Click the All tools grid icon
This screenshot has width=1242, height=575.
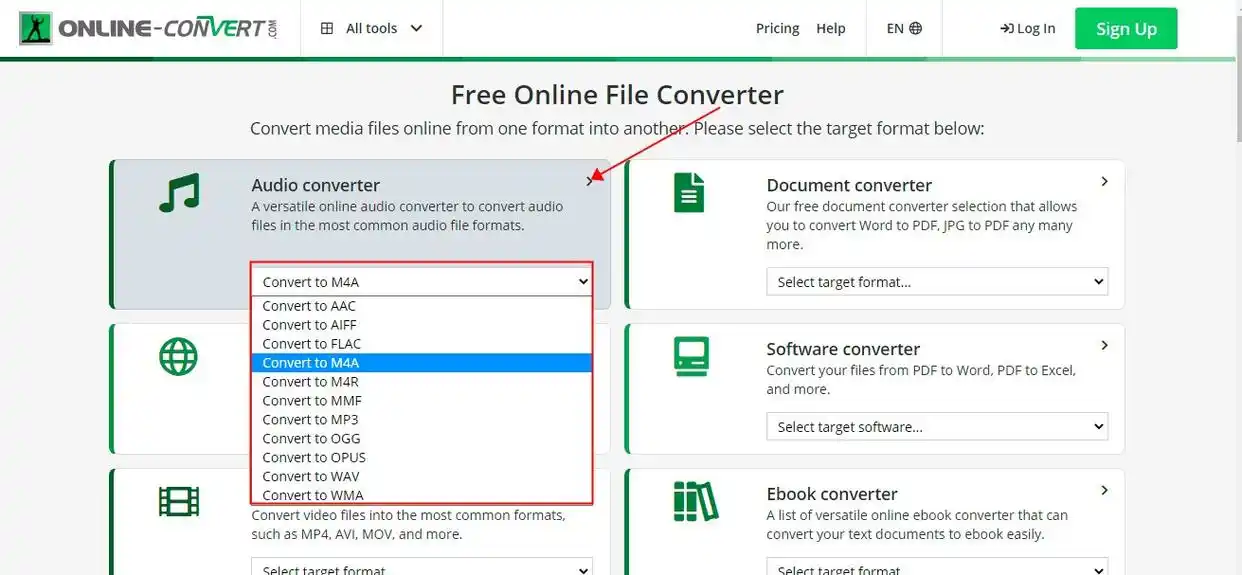click(x=327, y=28)
